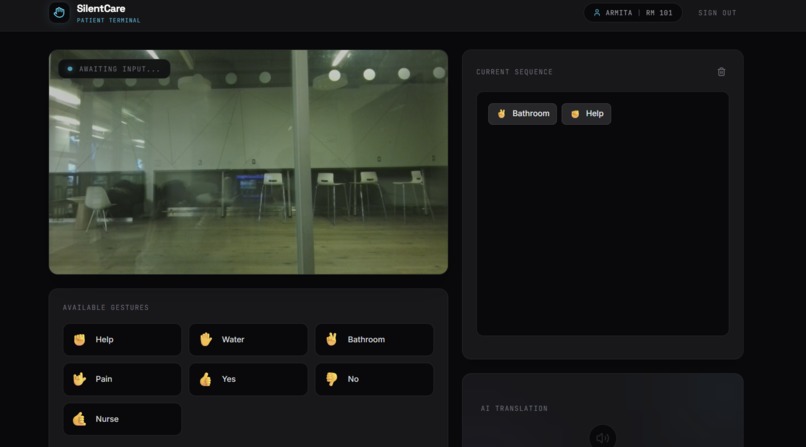Open the ARMITA RM 101 user badge
This screenshot has width=806, height=447.
[x=633, y=13]
